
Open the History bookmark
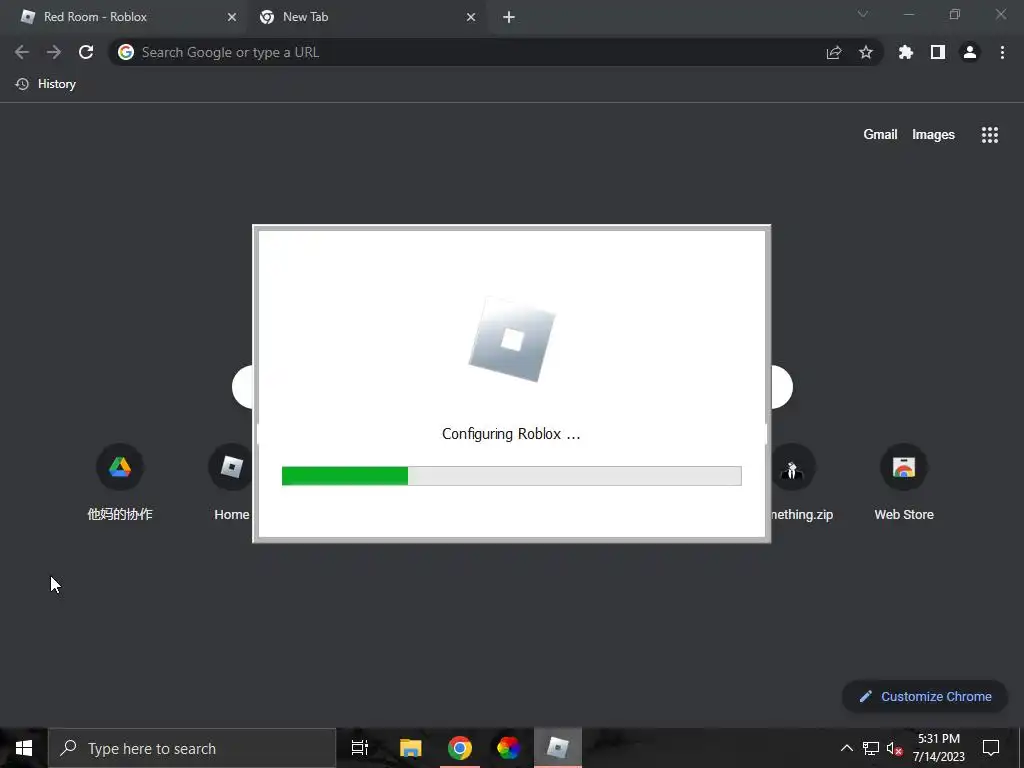click(46, 84)
